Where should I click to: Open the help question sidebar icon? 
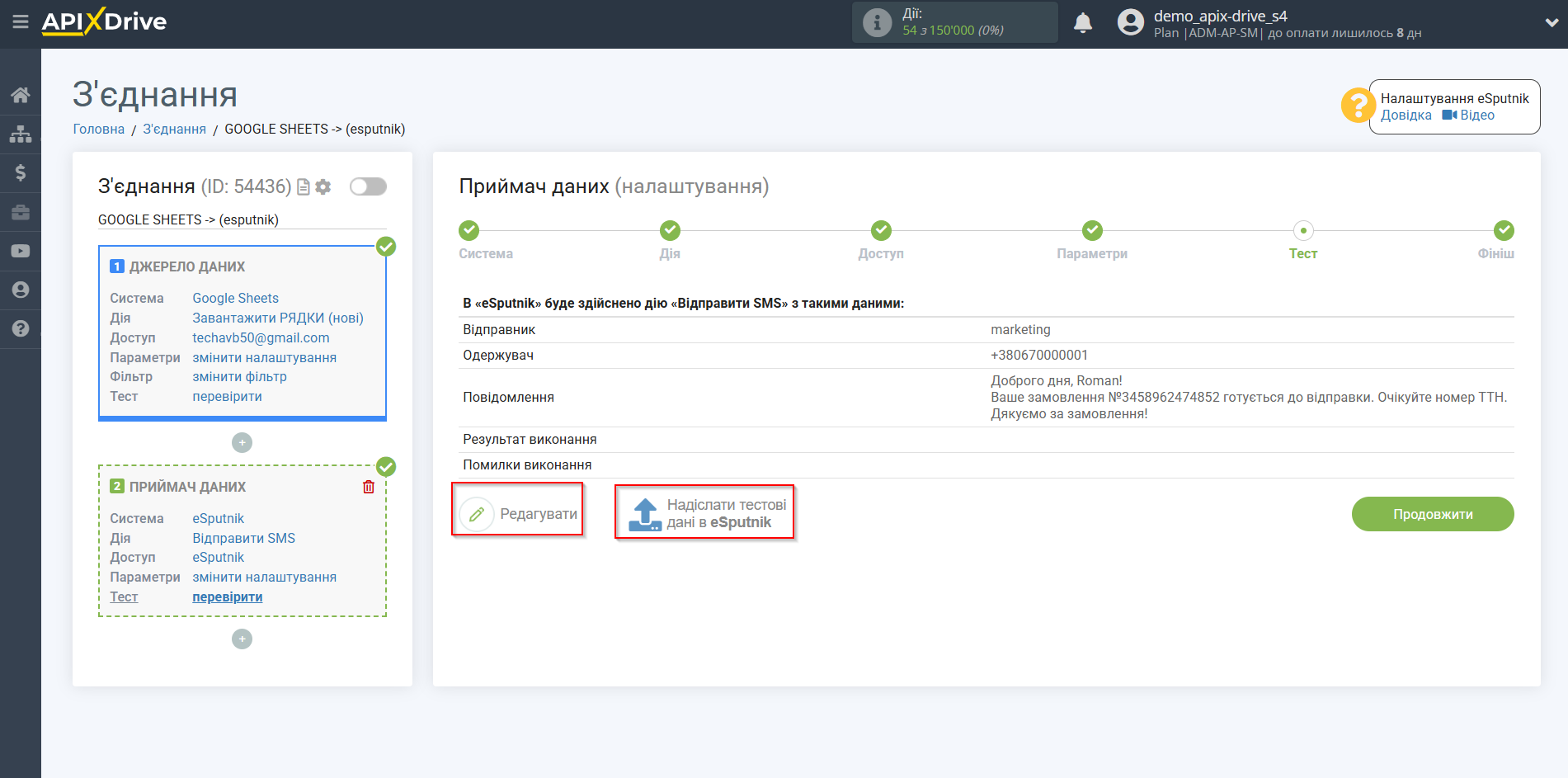(21, 328)
